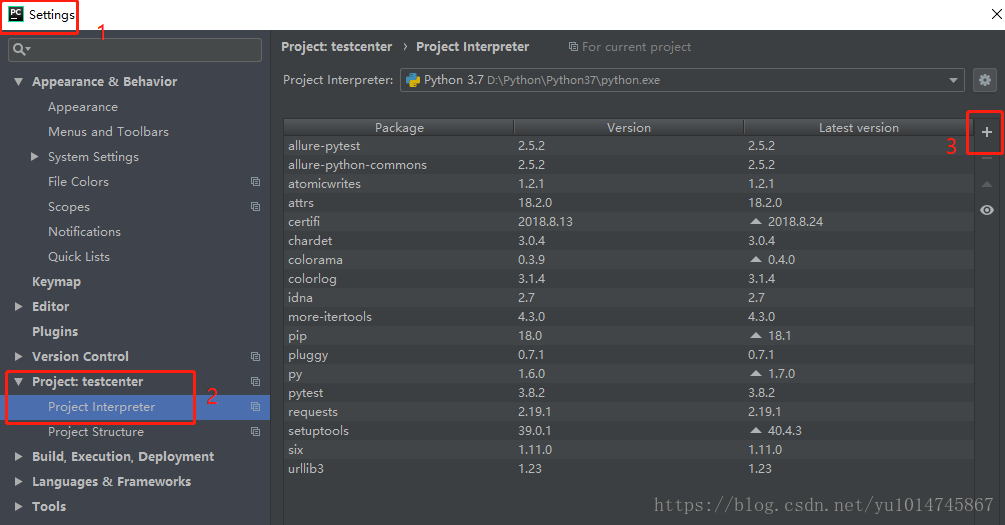Toggle show early releases eye icon
1005x525 pixels.
pyautogui.click(x=986, y=210)
